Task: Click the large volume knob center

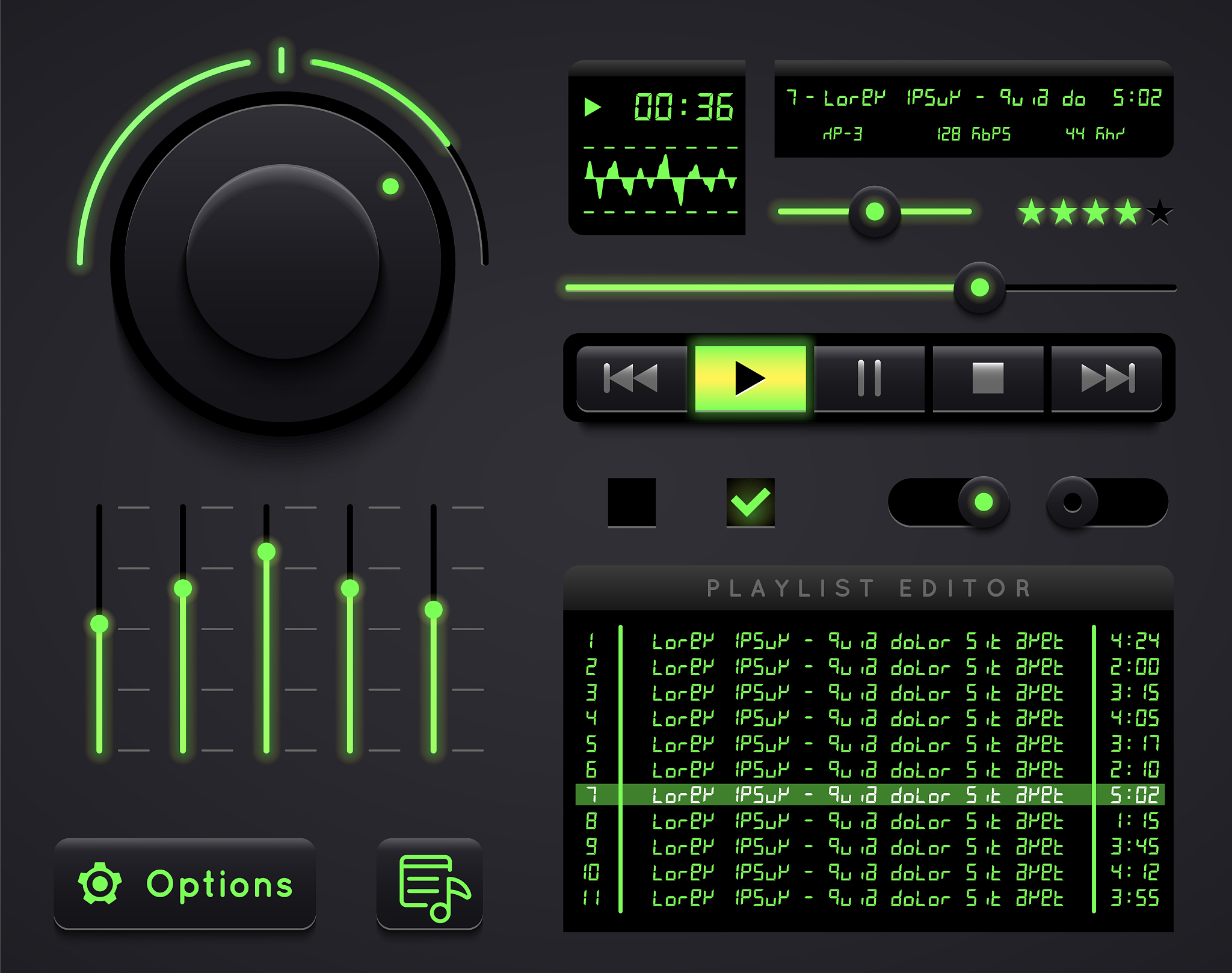Action: (x=283, y=262)
